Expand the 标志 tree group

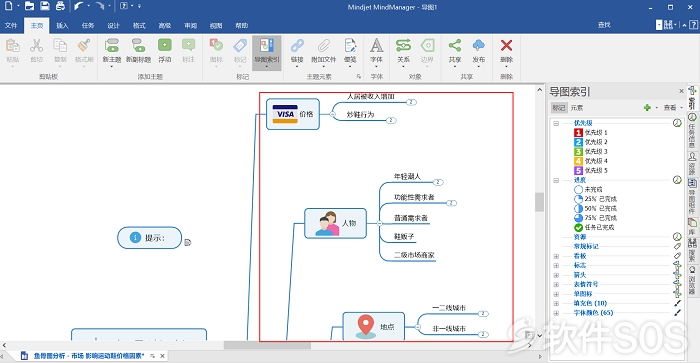(x=556, y=266)
